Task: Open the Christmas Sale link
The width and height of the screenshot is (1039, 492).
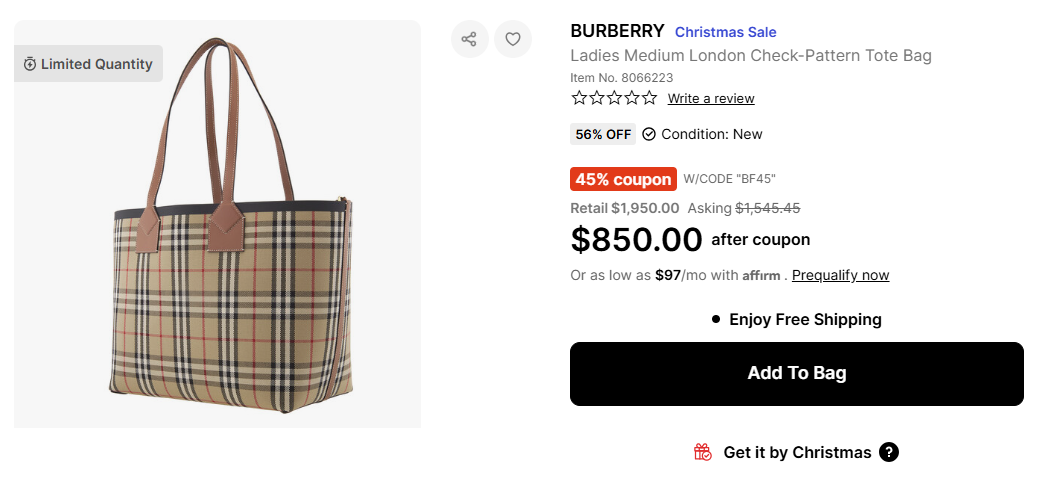Action: 725,32
